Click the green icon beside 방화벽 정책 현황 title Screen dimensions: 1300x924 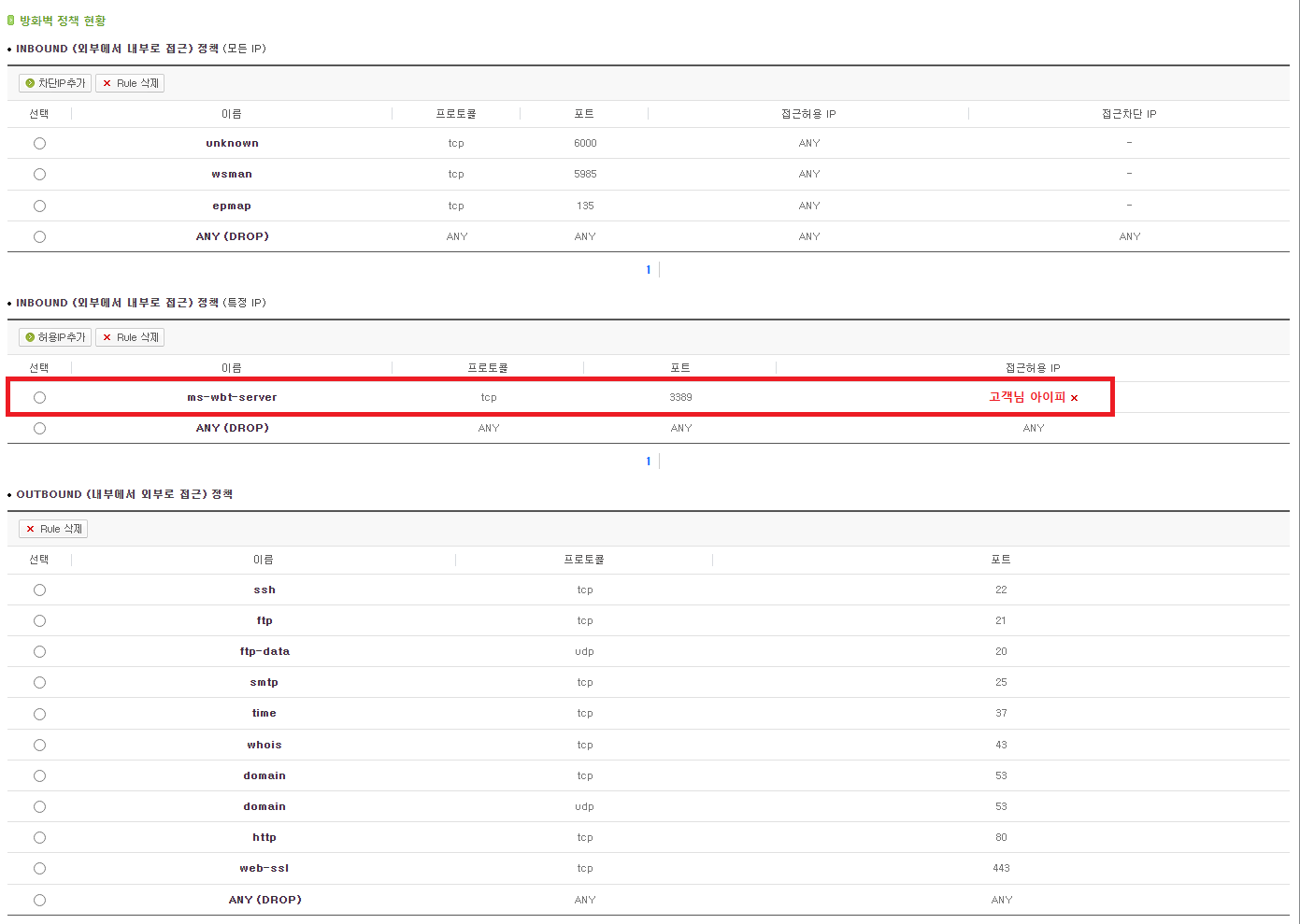click(x=9, y=20)
